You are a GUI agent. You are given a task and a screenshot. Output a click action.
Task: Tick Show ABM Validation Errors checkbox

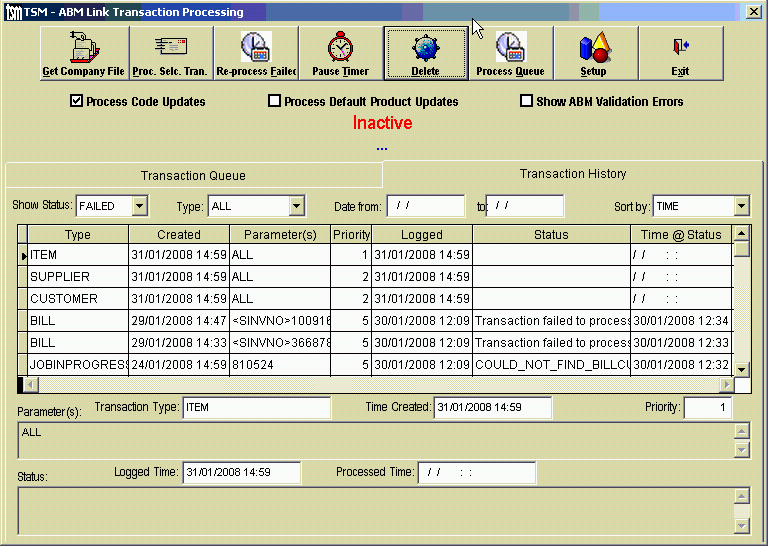click(527, 101)
